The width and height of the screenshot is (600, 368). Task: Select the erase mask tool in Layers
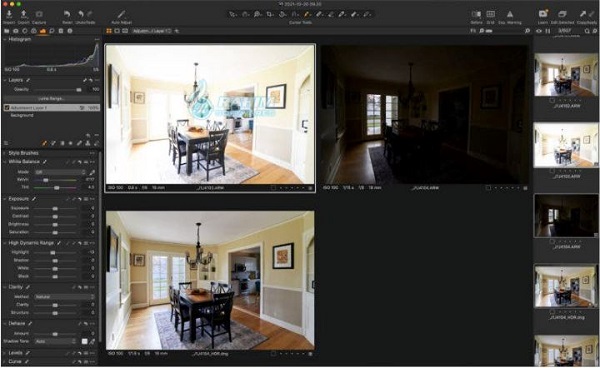tap(53, 143)
